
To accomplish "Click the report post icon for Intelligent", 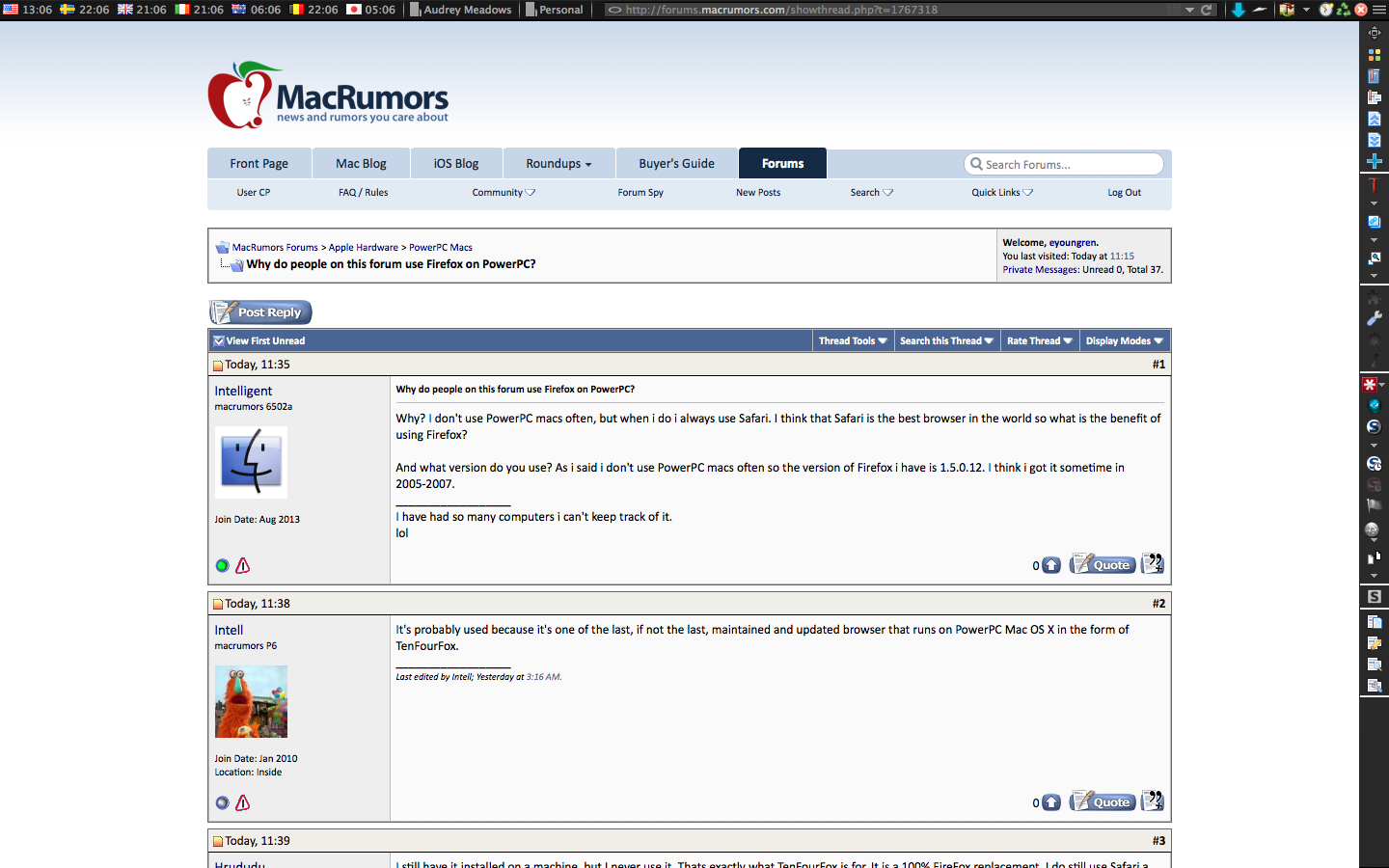I will 243,565.
